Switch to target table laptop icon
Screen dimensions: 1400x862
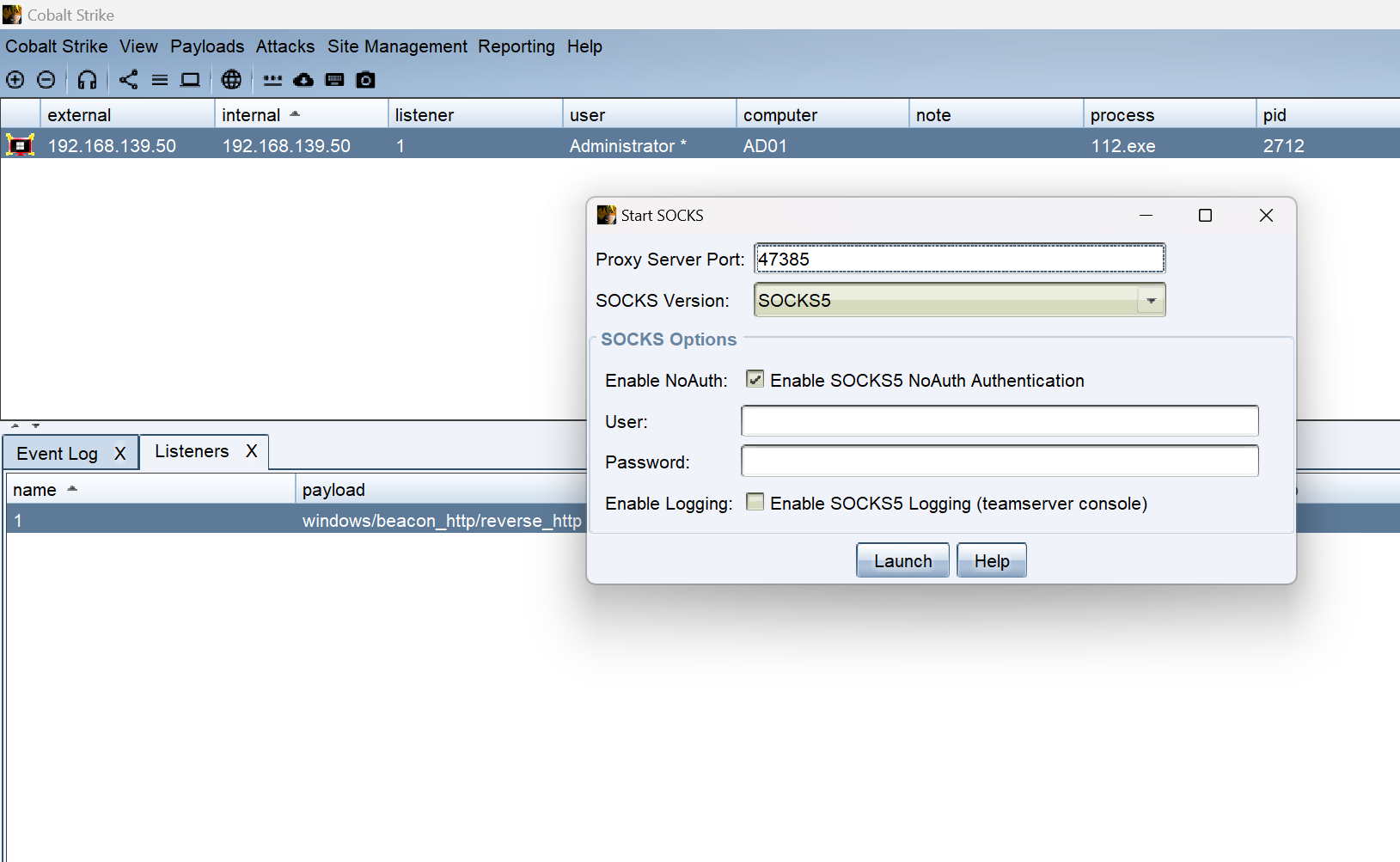pos(190,80)
